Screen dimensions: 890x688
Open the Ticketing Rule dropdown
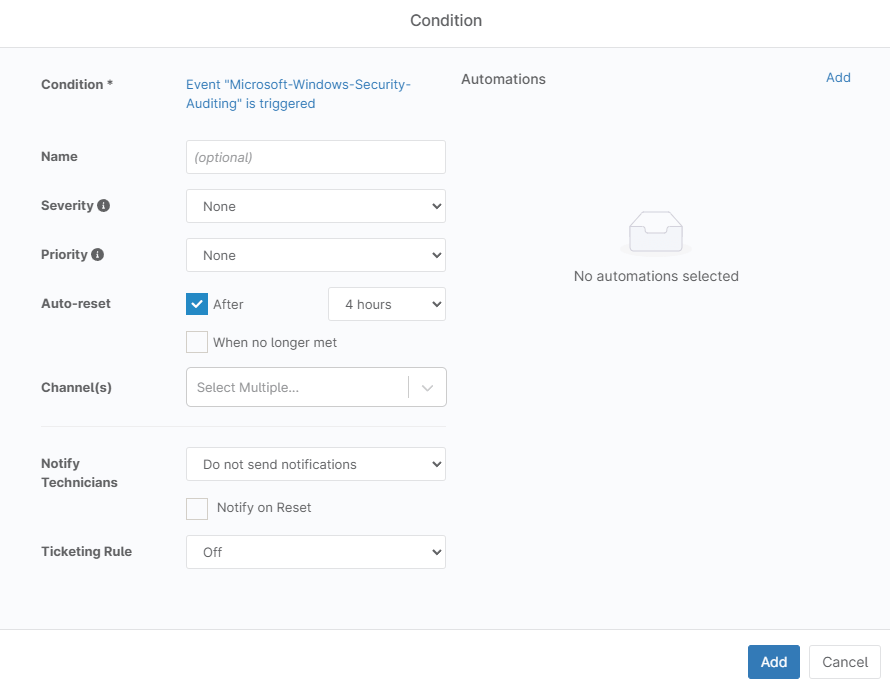(315, 552)
